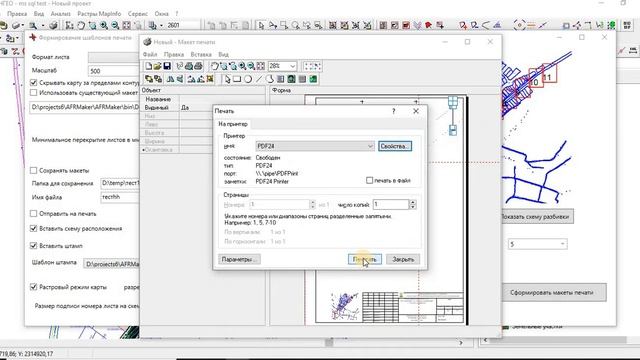
Task: Click the zoom in magnifier in layout toolbar
Action: tap(242, 66)
